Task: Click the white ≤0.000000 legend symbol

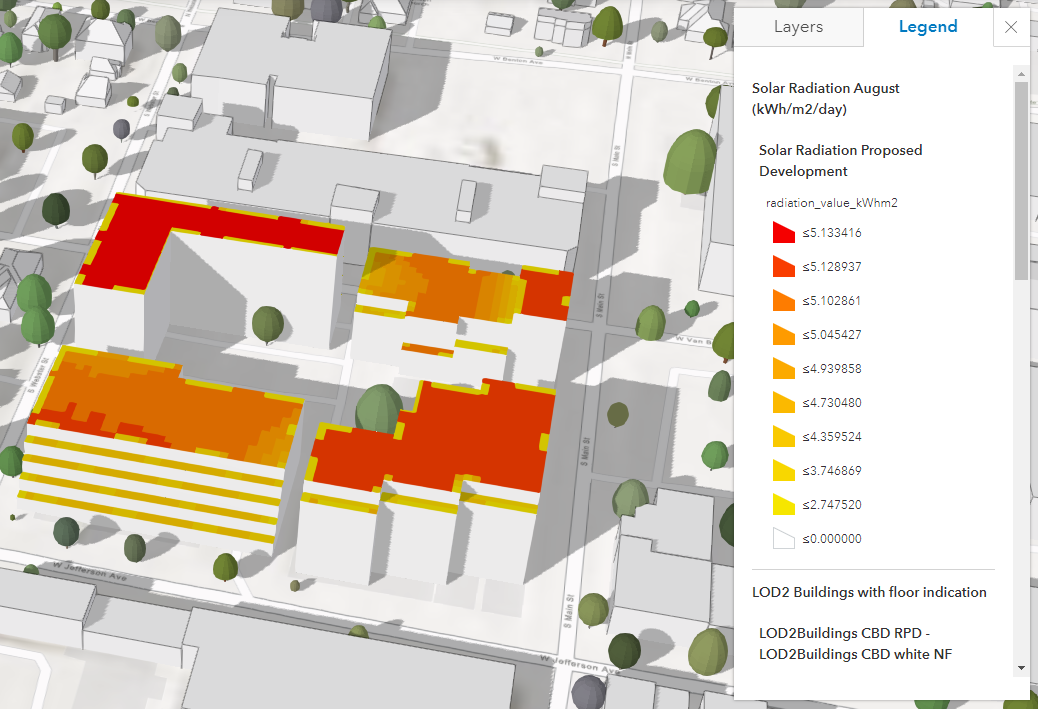Action: 784,538
